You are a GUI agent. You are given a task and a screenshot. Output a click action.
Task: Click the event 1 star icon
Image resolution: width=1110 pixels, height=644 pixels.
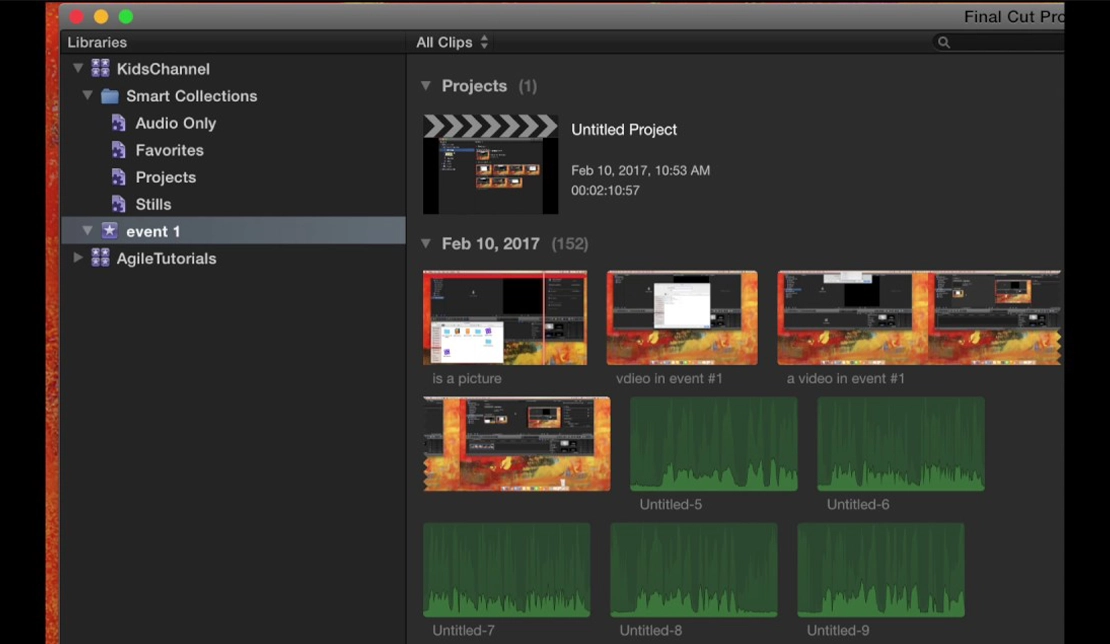(x=110, y=231)
